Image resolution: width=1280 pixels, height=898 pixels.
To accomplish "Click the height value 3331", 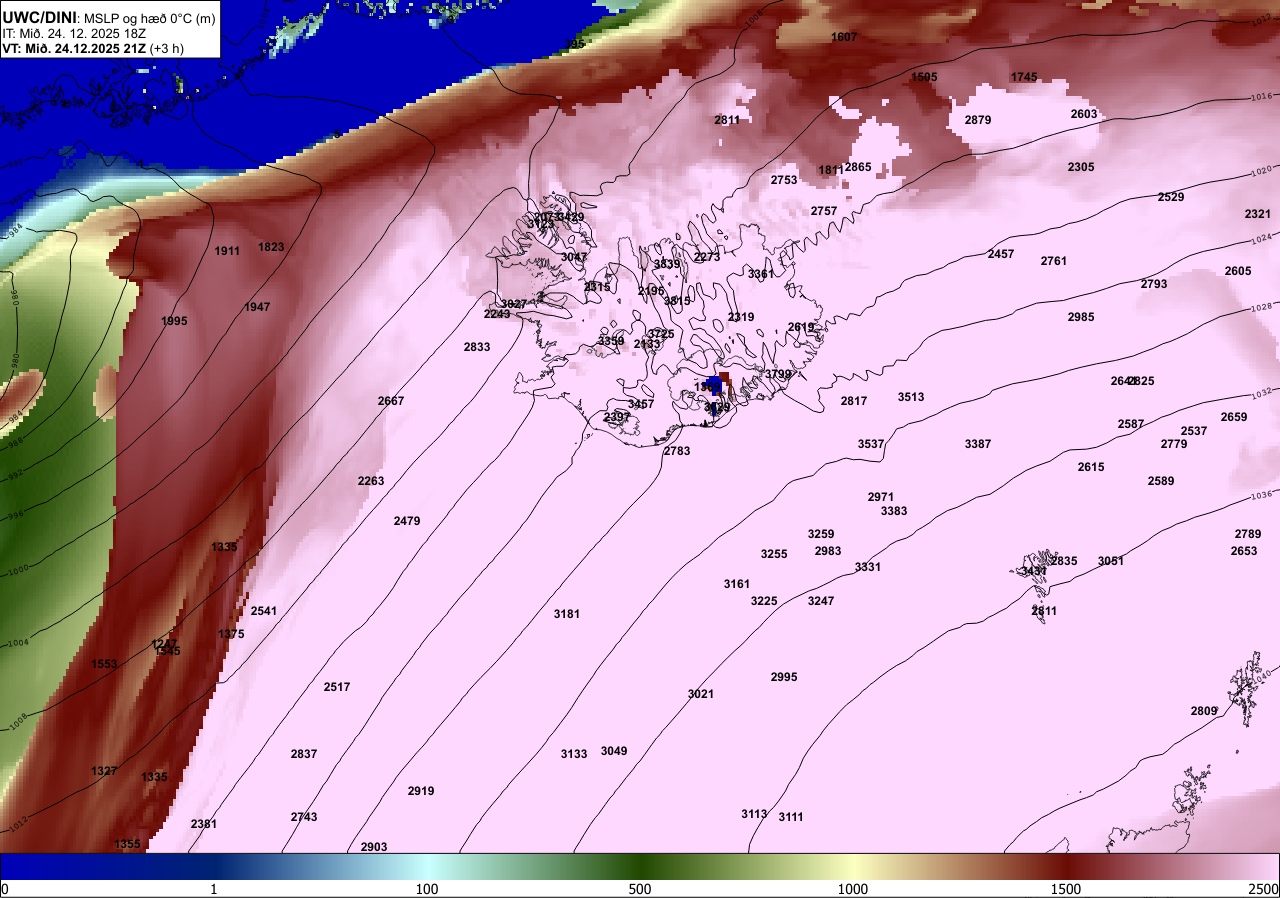I will 868,567.
